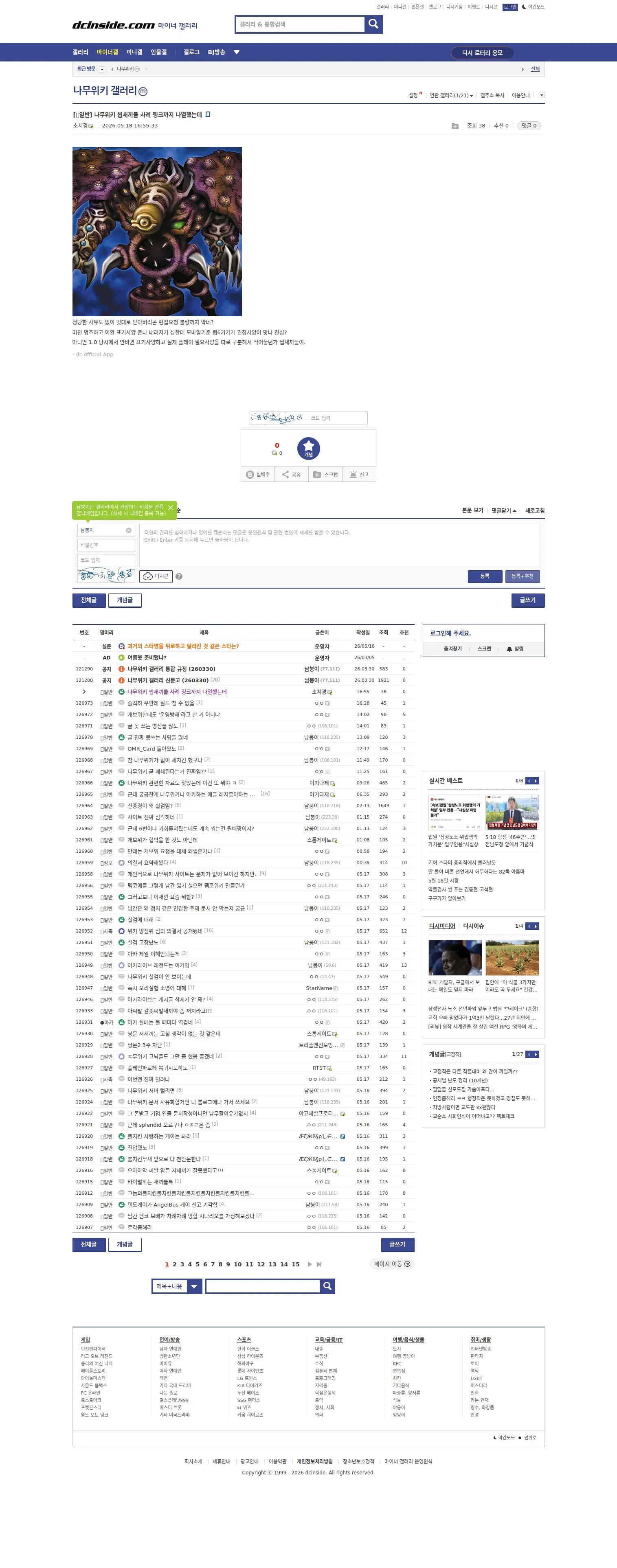The width and height of the screenshot is (617, 1568).
Task: Clear the 남붕이 nickname field with the x icon
Action: point(129,530)
